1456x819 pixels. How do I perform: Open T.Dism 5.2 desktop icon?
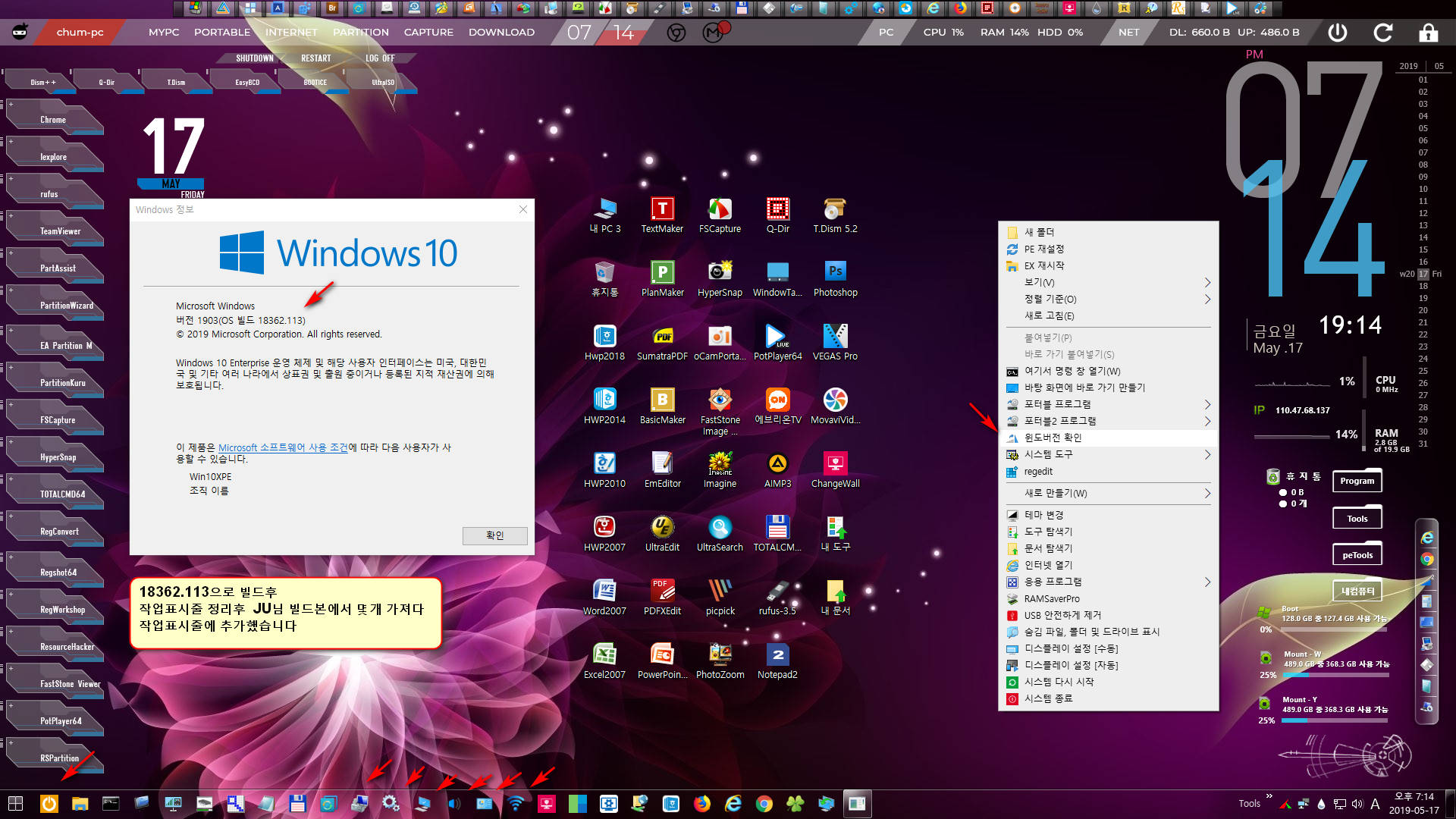(x=835, y=215)
